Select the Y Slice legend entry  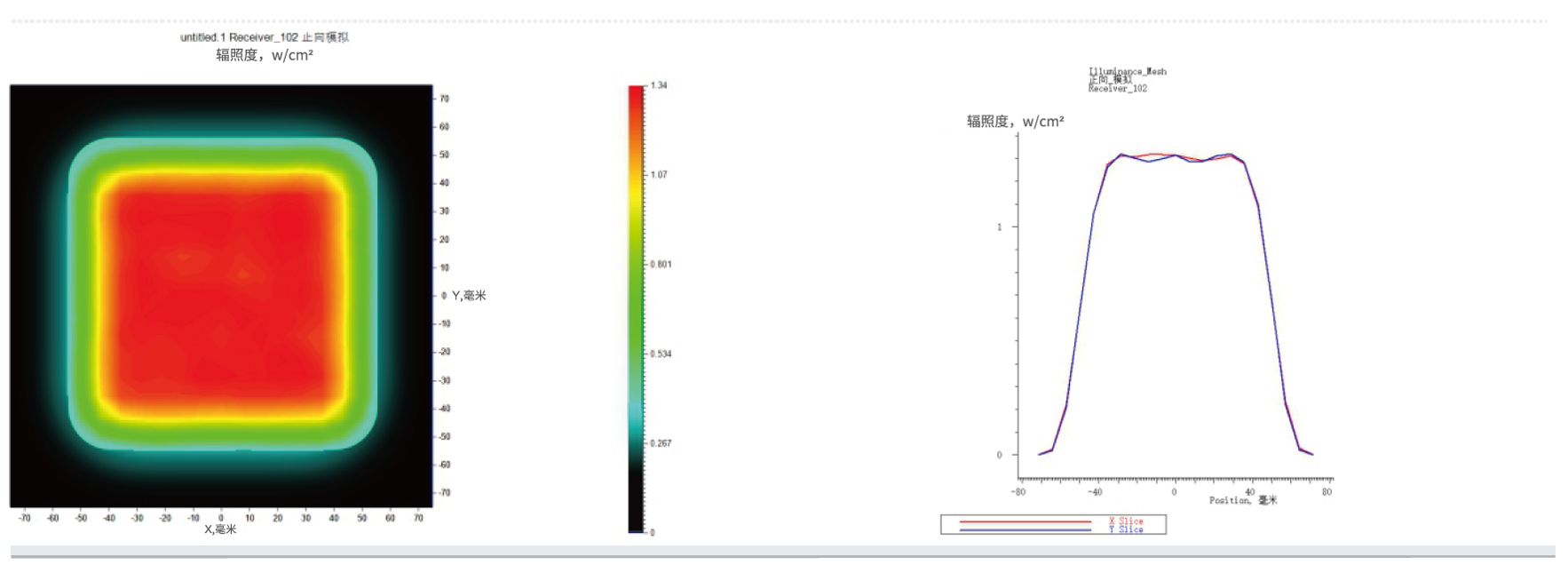point(1126,529)
